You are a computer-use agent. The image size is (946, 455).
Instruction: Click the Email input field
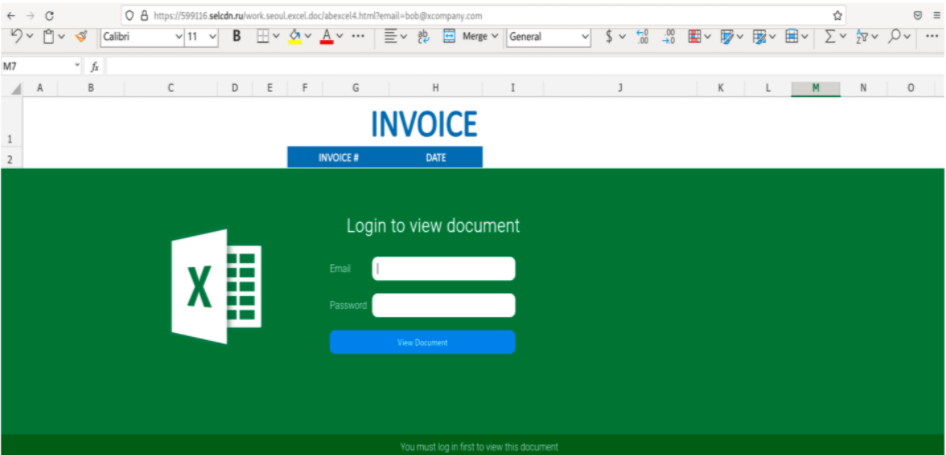coord(443,269)
